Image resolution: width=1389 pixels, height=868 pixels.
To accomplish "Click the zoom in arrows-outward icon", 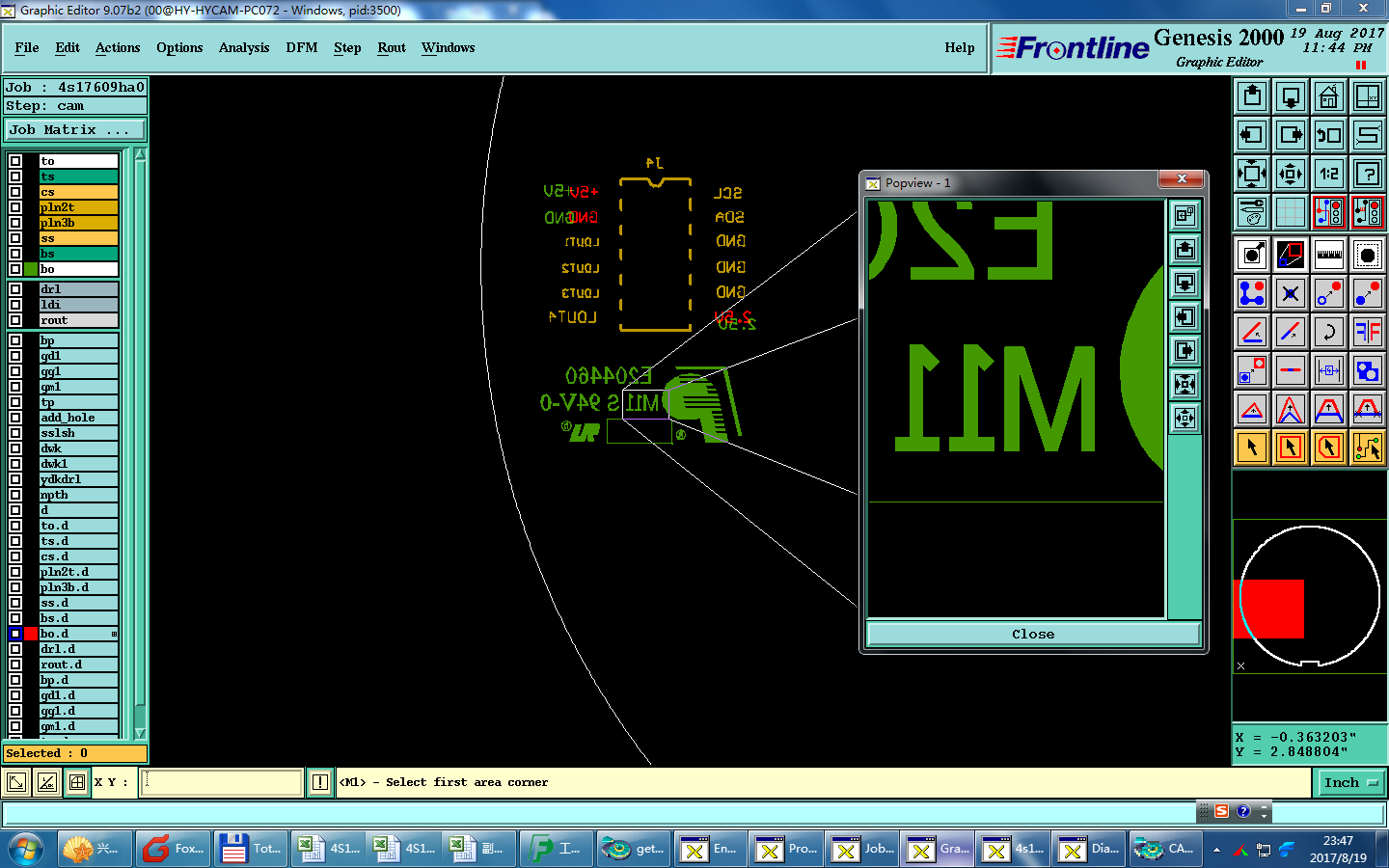I will [x=1252, y=174].
